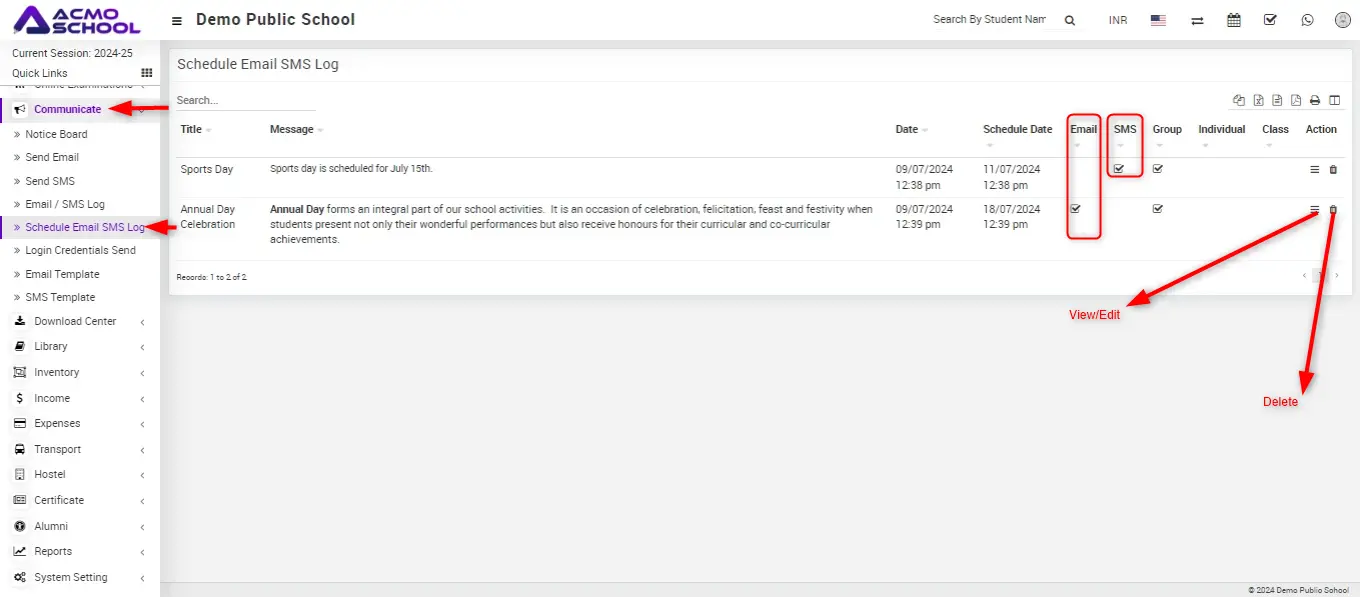Open the SMS Template link

point(60,297)
